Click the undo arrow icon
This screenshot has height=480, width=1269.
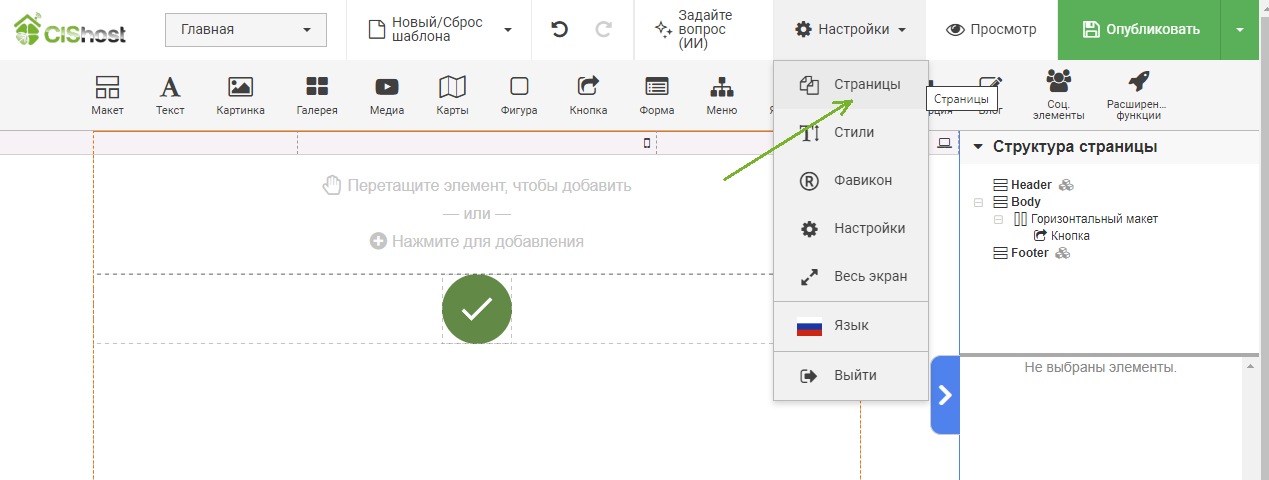coord(560,30)
